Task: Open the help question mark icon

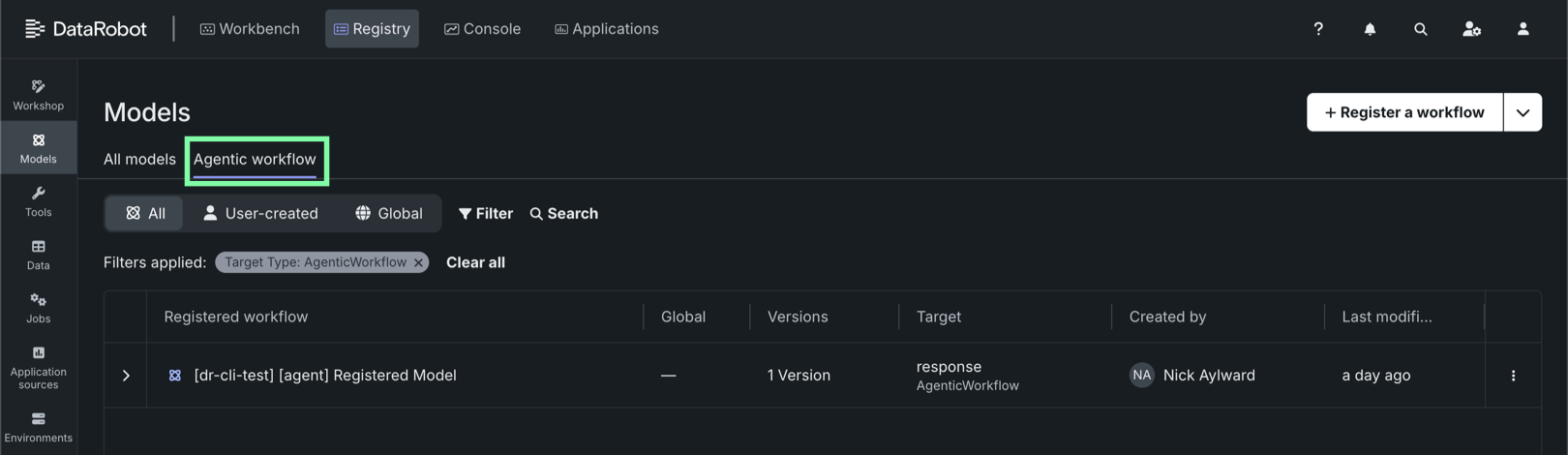Action: coord(1318,29)
